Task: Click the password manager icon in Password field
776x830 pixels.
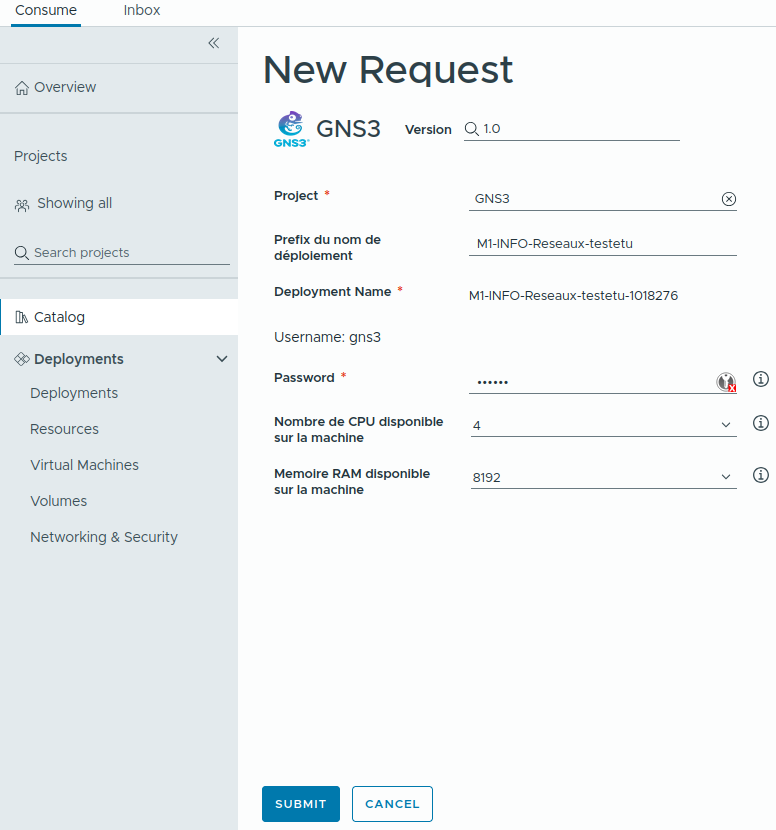Action: [726, 381]
